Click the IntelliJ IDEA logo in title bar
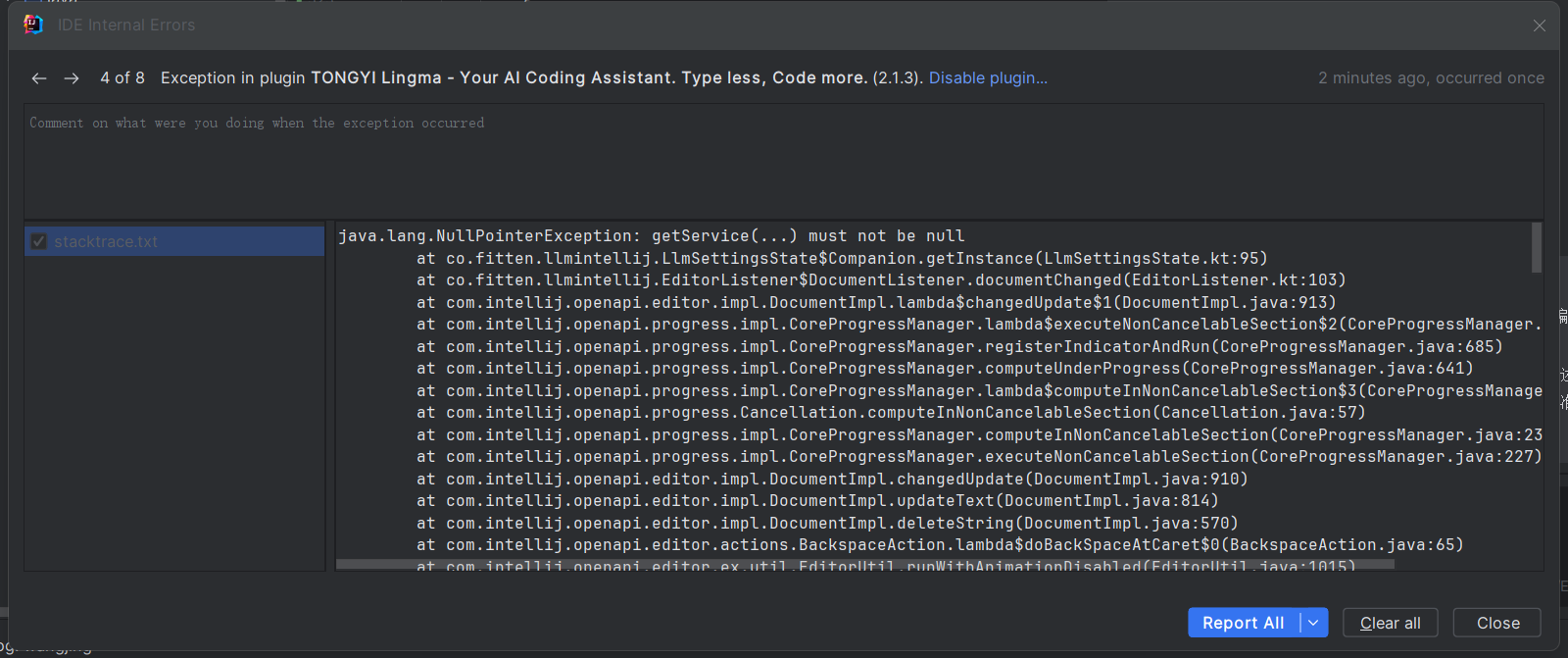Viewport: 1568px width, 658px height. [x=33, y=25]
